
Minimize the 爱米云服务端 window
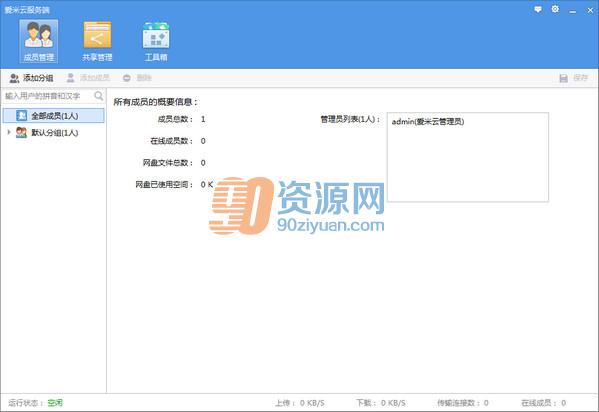click(x=572, y=11)
